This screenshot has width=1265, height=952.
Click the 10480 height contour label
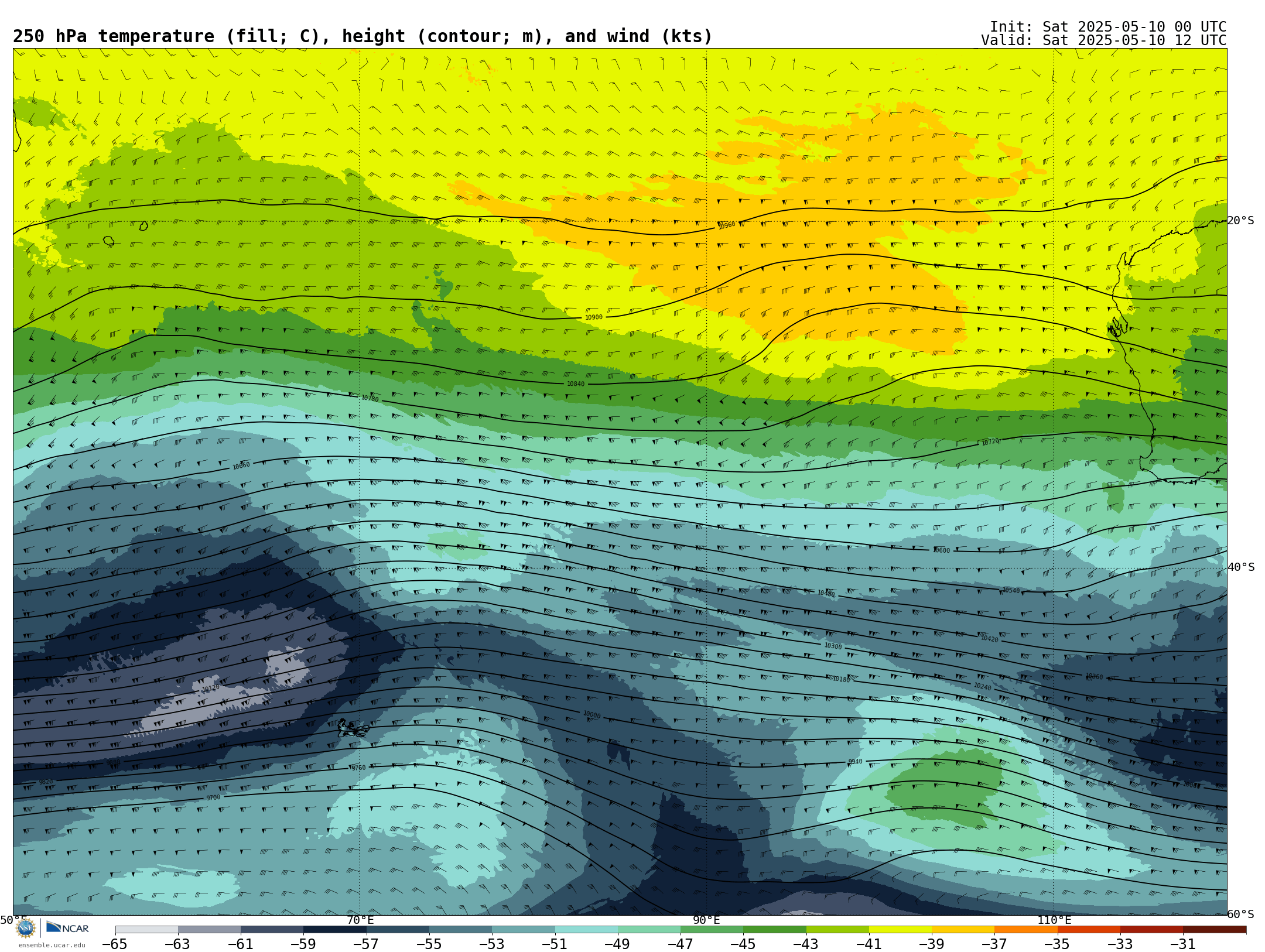826,593
